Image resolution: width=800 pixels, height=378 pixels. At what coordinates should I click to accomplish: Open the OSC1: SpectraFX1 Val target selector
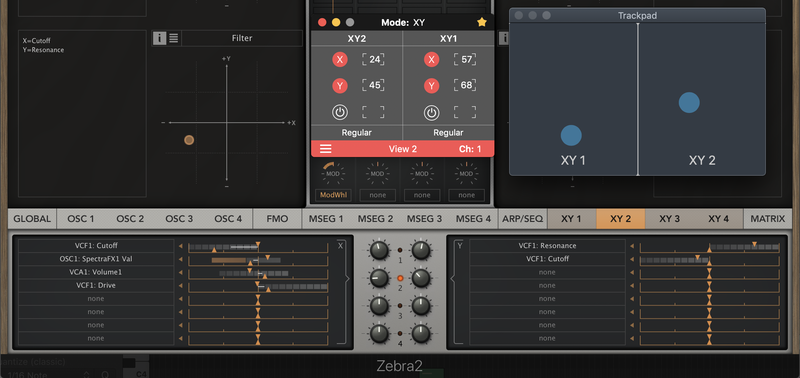96,259
